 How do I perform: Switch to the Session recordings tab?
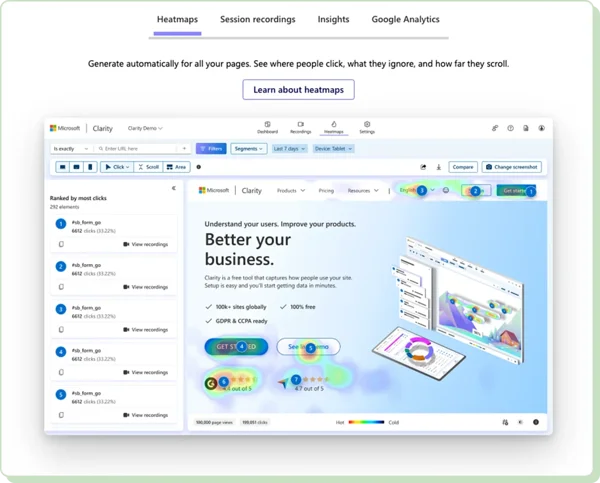(x=258, y=19)
